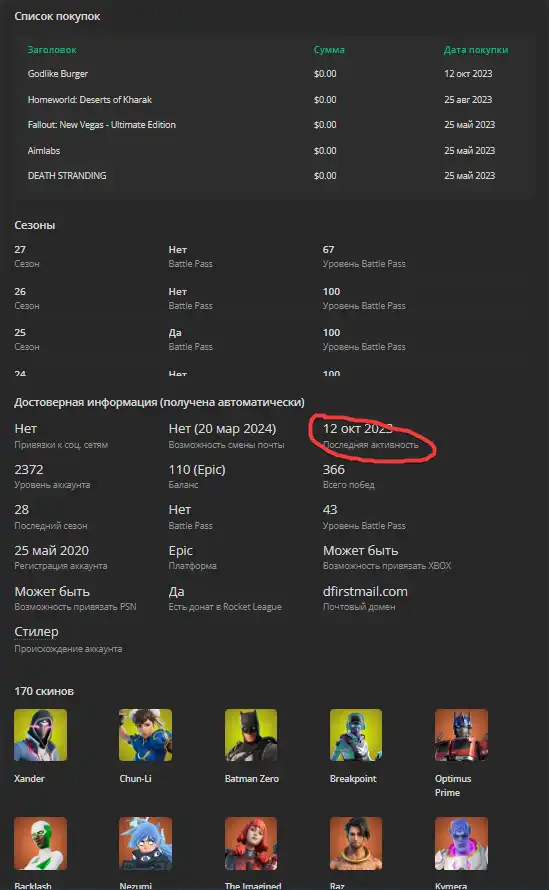Click the account level value 2372
Viewport: 549px width, 890px height.
coord(28,469)
